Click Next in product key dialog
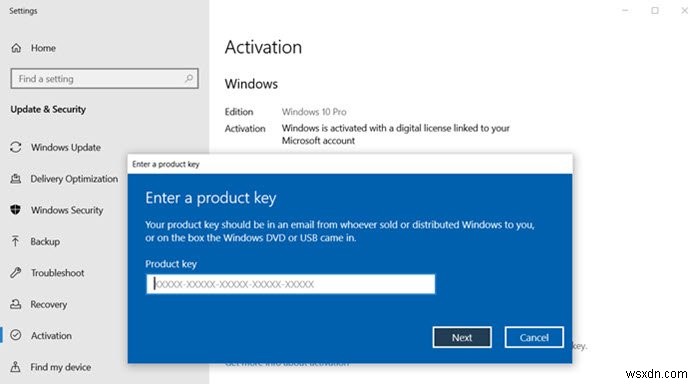This screenshot has height=384, width=699. [x=462, y=337]
